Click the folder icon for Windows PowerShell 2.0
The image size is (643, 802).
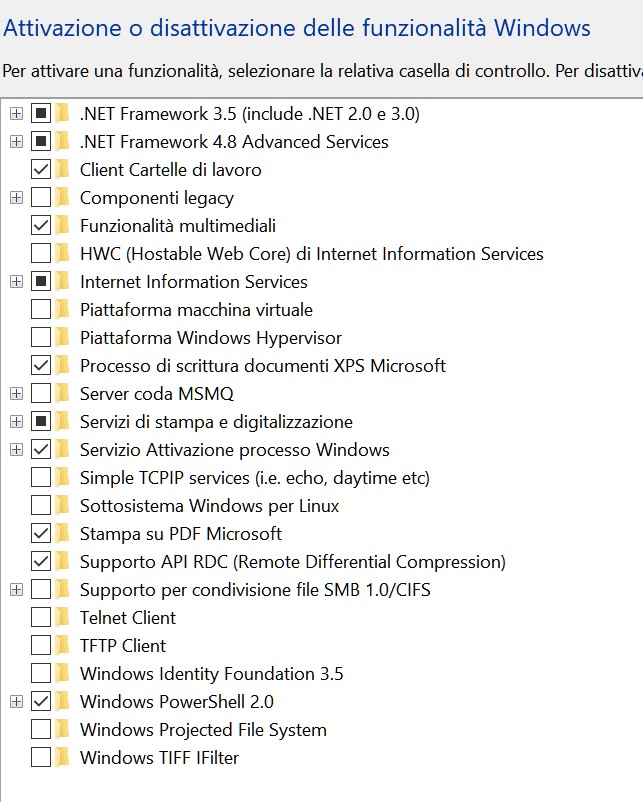coord(63,702)
